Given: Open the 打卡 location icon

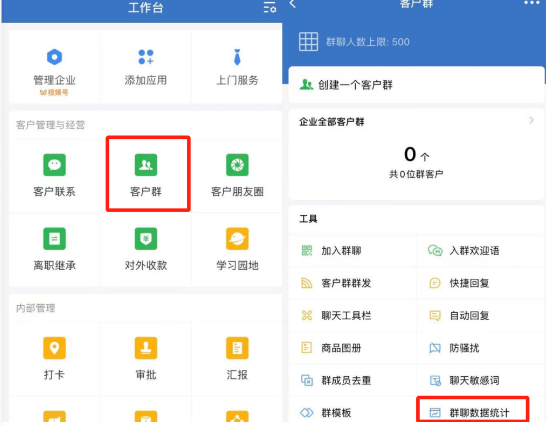Looking at the screenshot, I should (54, 348).
